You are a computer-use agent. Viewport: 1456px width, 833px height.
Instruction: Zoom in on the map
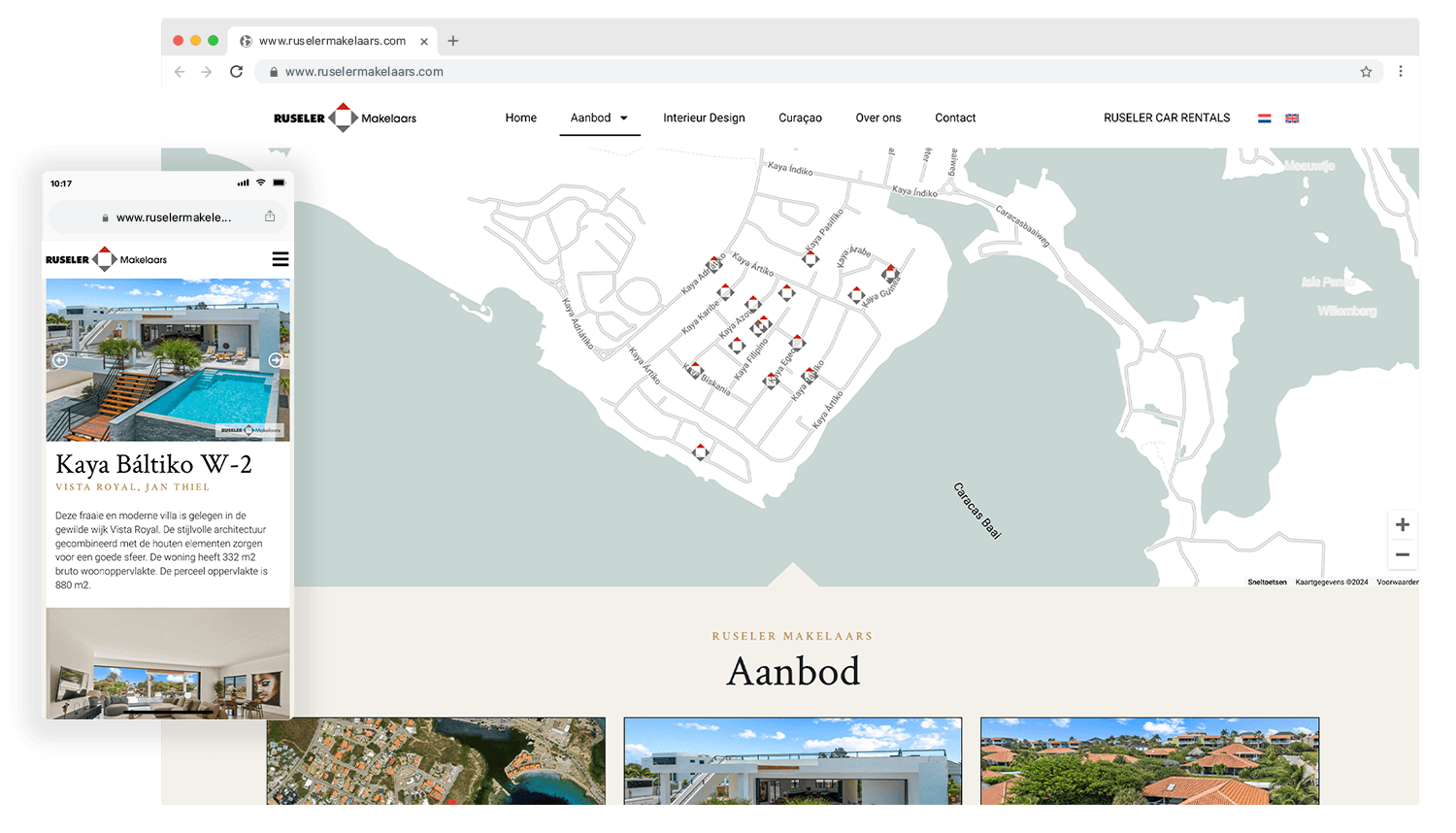(x=1402, y=525)
